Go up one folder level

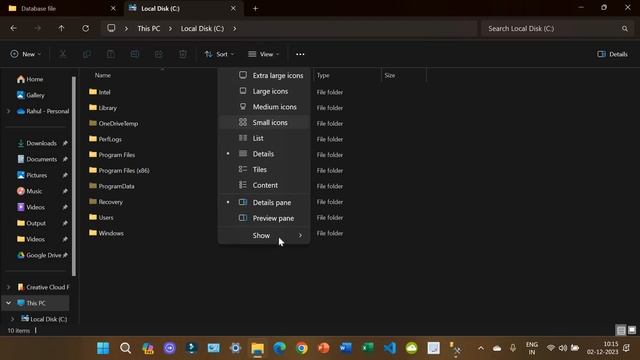point(61,28)
